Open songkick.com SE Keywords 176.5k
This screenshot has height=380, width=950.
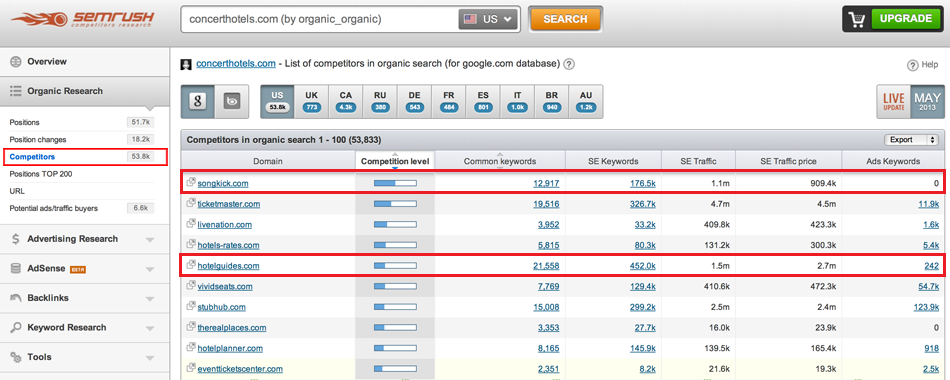(x=643, y=183)
